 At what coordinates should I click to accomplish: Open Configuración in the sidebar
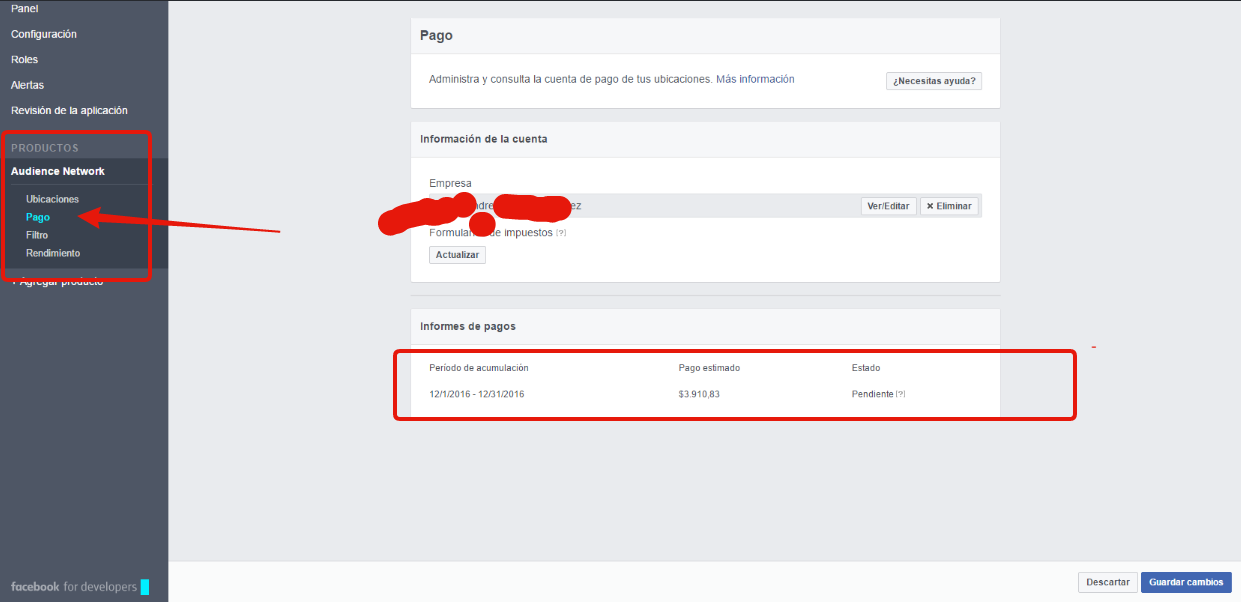[44, 34]
